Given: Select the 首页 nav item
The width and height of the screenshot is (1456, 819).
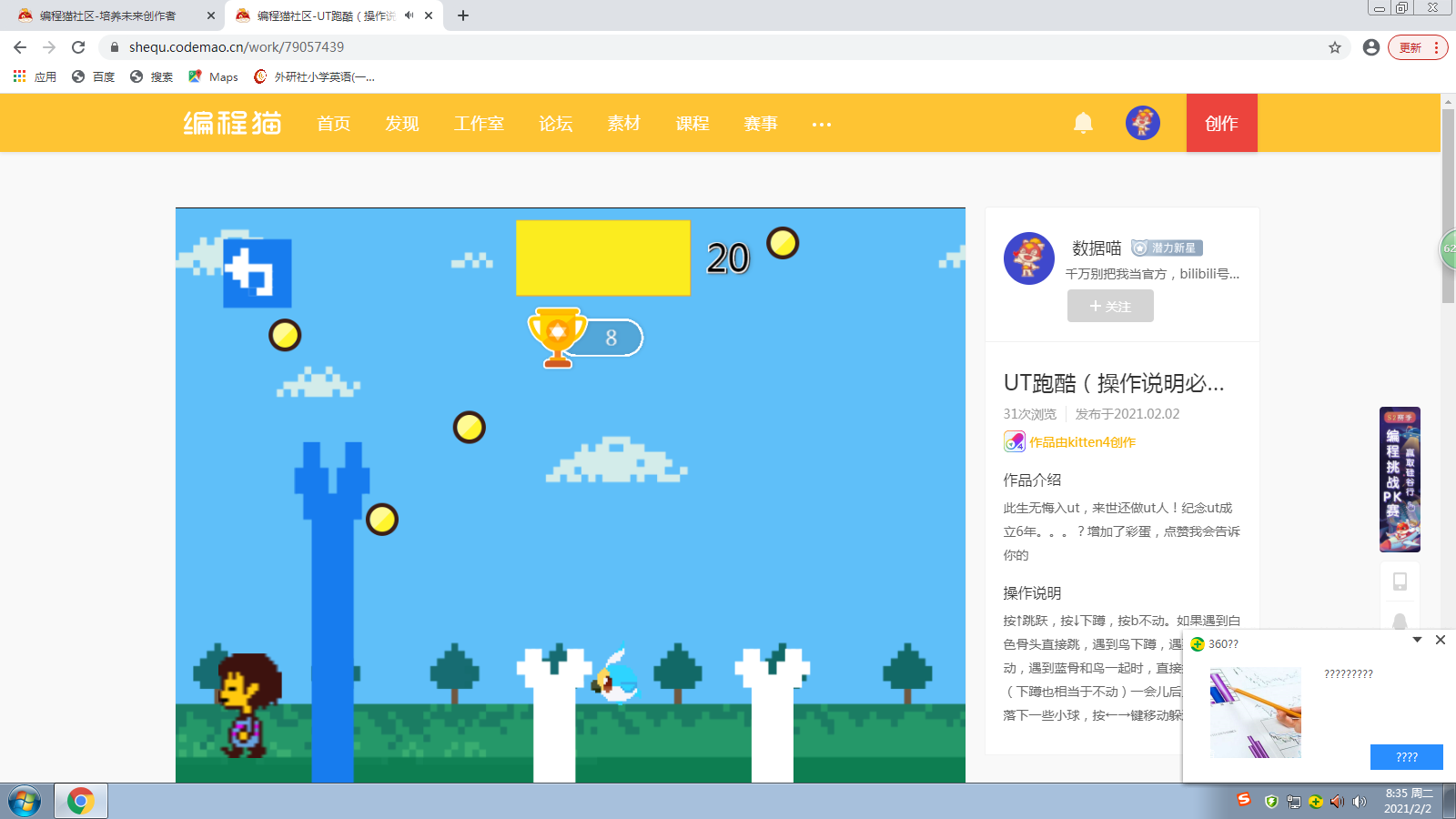Looking at the screenshot, I should click(x=334, y=123).
